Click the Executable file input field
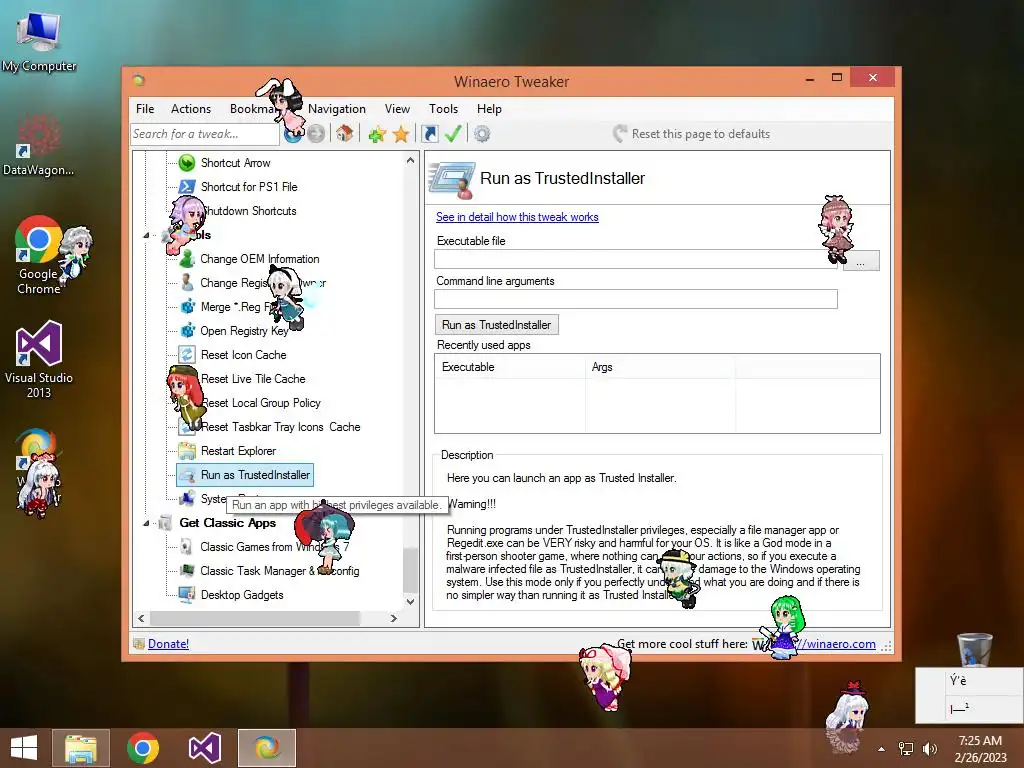1024x768 pixels. [635, 259]
